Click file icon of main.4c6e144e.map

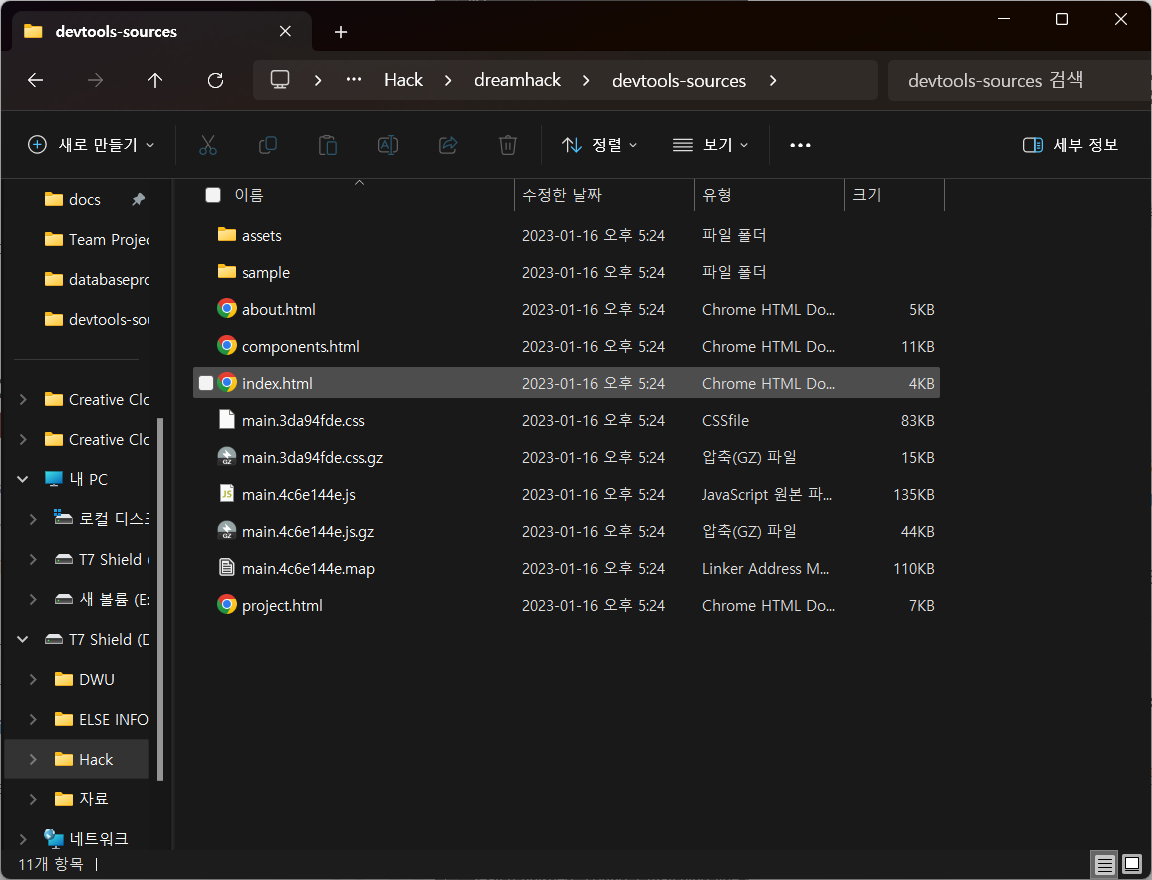tap(227, 567)
